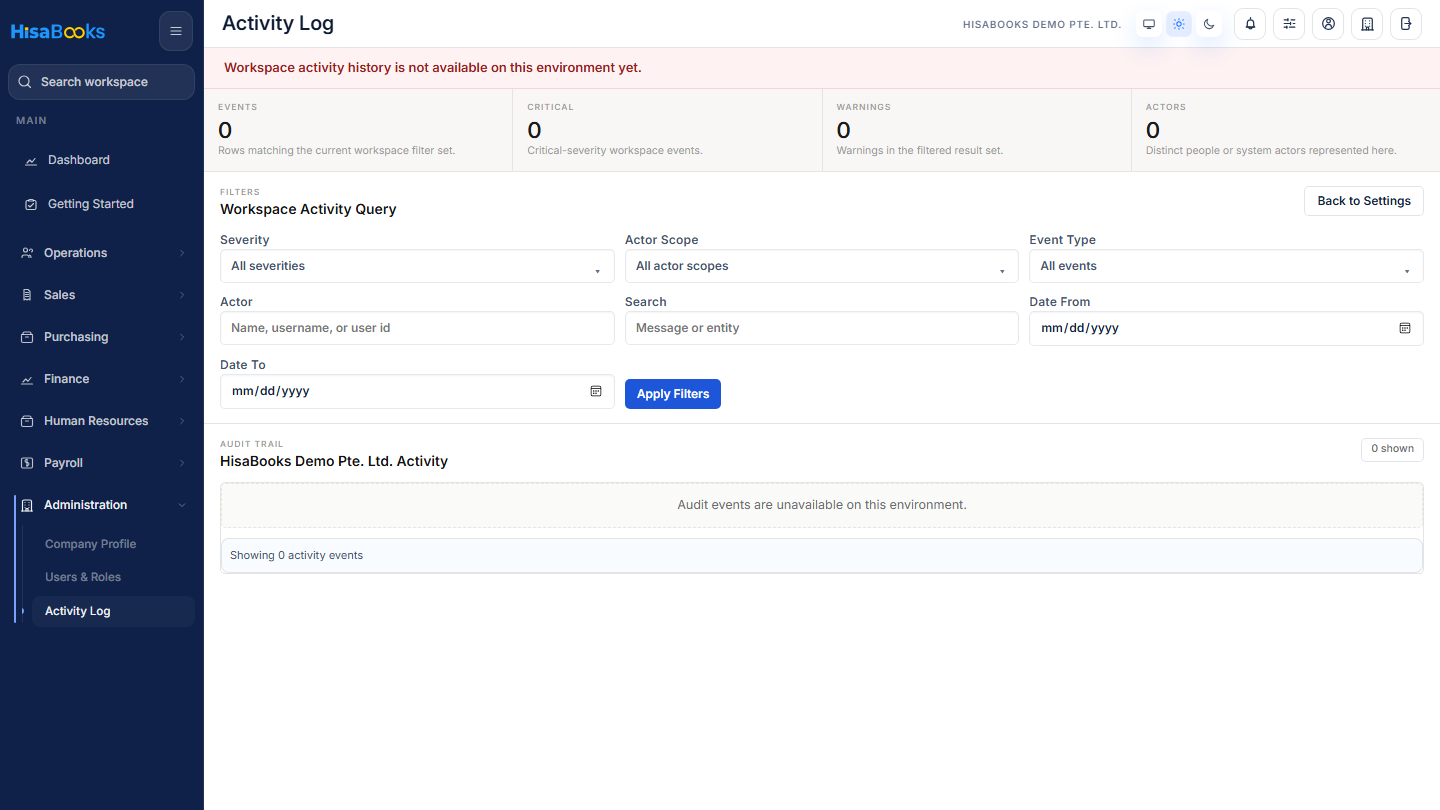
Task: Click Purchasing bag icon
Action: [27, 337]
